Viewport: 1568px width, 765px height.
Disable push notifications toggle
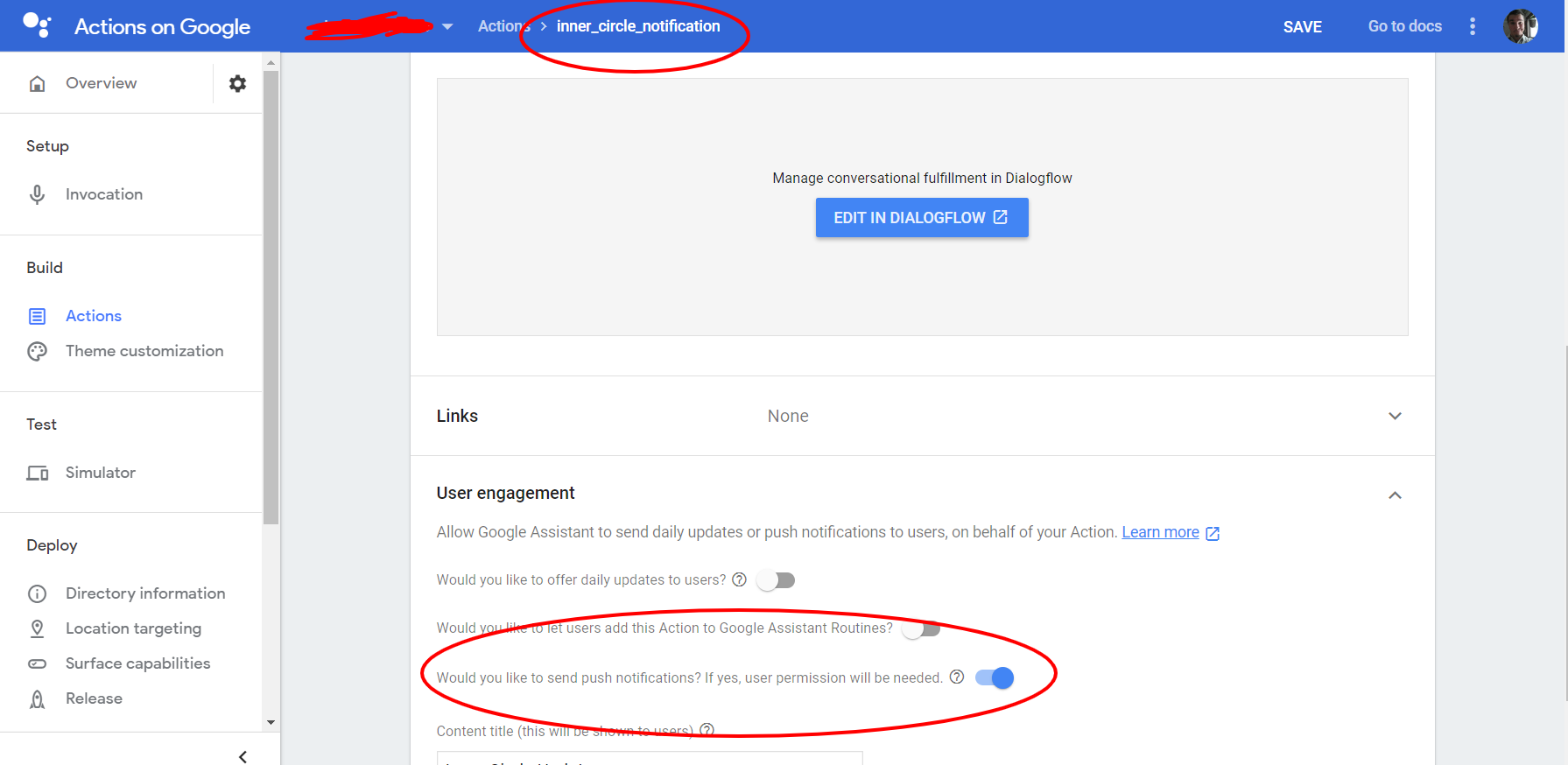click(995, 677)
